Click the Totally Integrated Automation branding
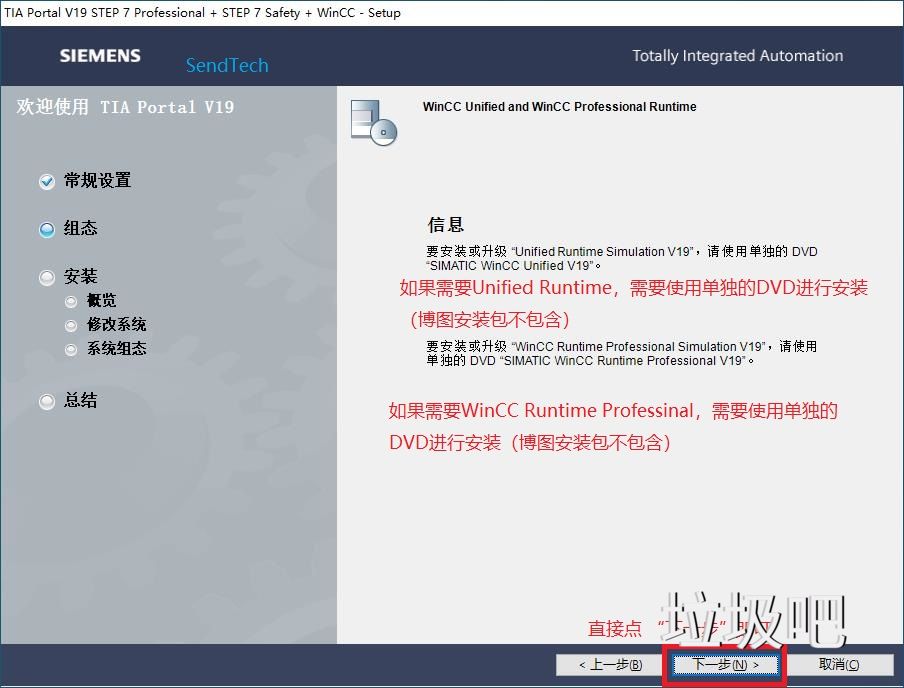The image size is (904, 688). tap(737, 56)
